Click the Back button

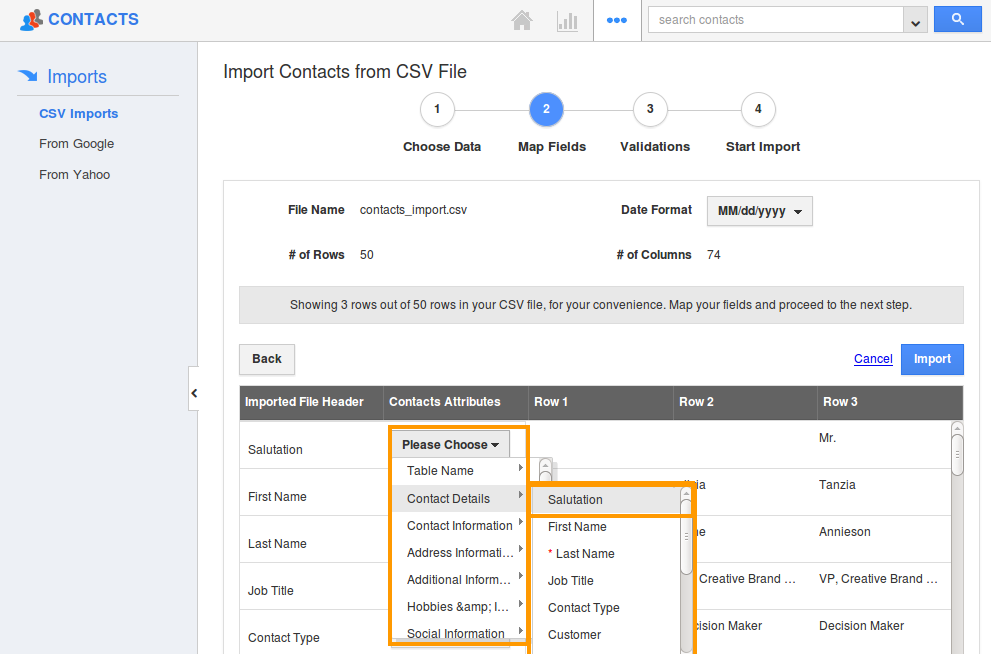pos(267,359)
